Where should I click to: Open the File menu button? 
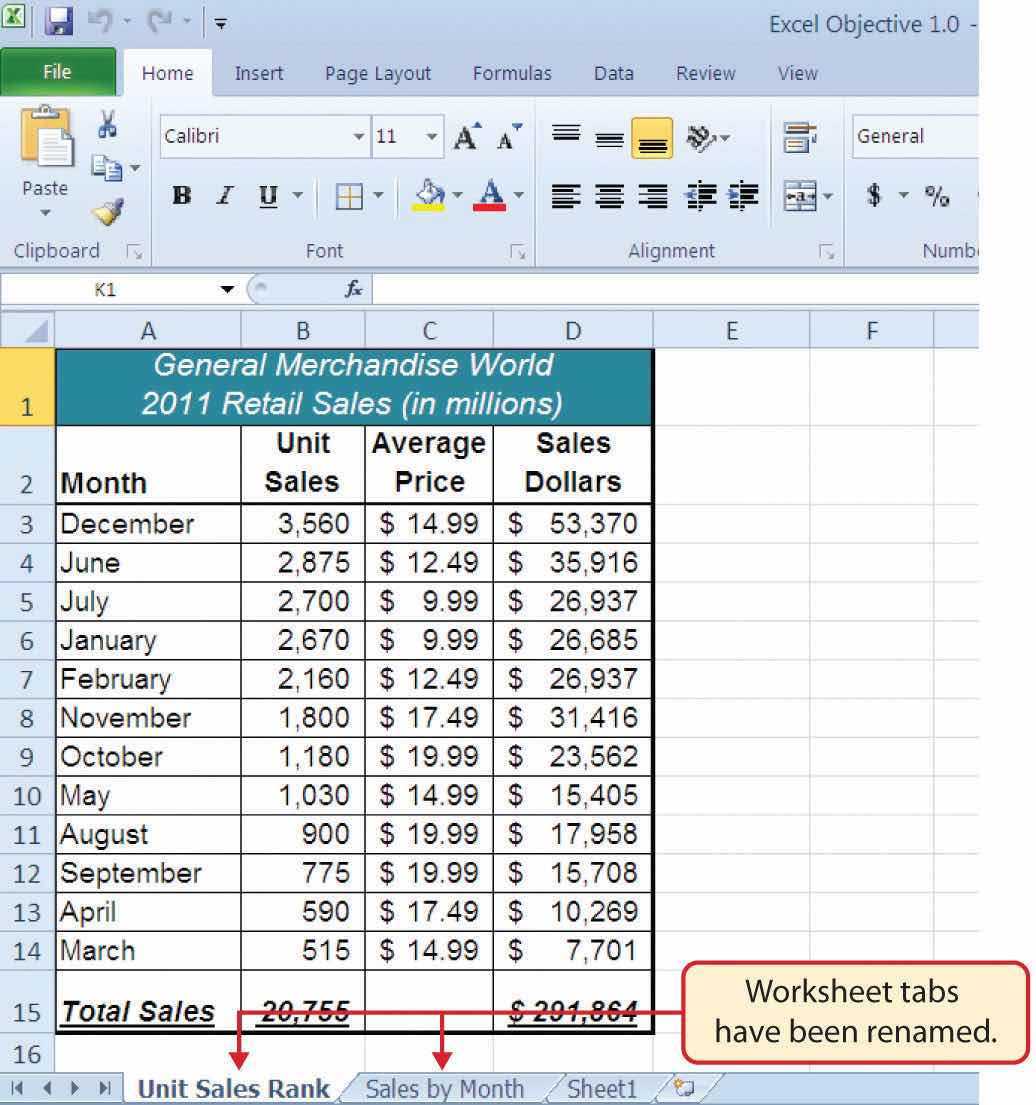(57, 72)
